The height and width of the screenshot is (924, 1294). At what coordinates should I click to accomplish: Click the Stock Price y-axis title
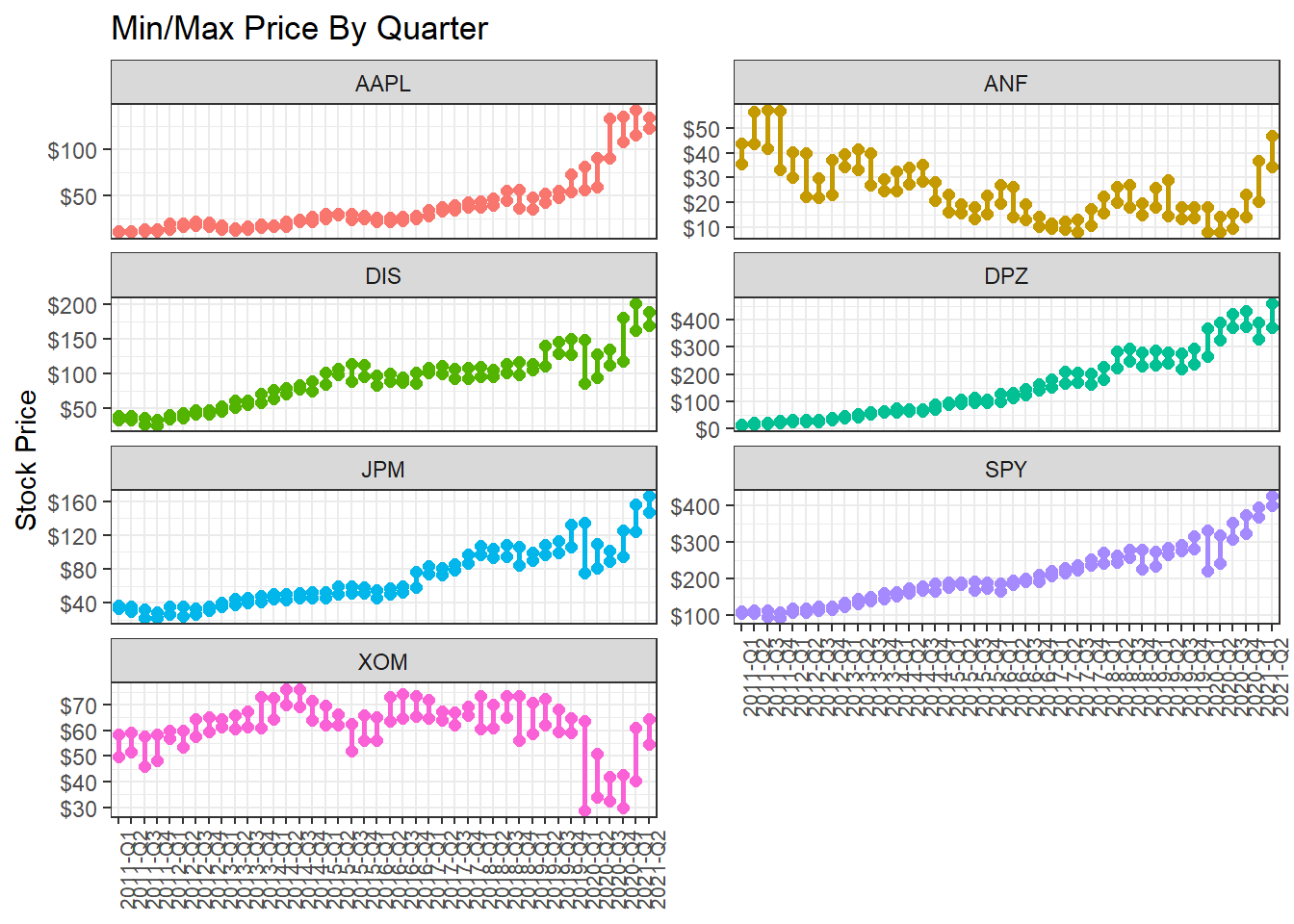click(26, 460)
